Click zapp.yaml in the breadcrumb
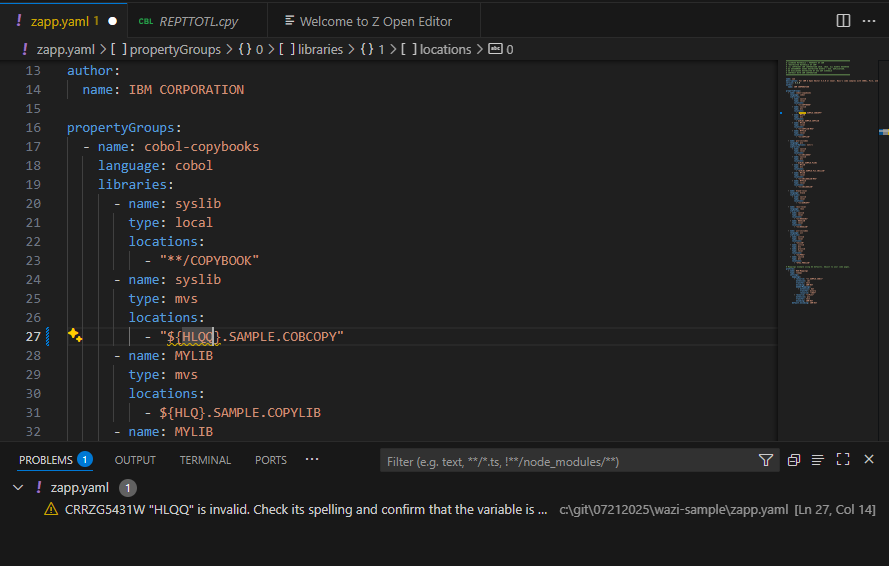The height and width of the screenshot is (566, 889). pos(65,49)
